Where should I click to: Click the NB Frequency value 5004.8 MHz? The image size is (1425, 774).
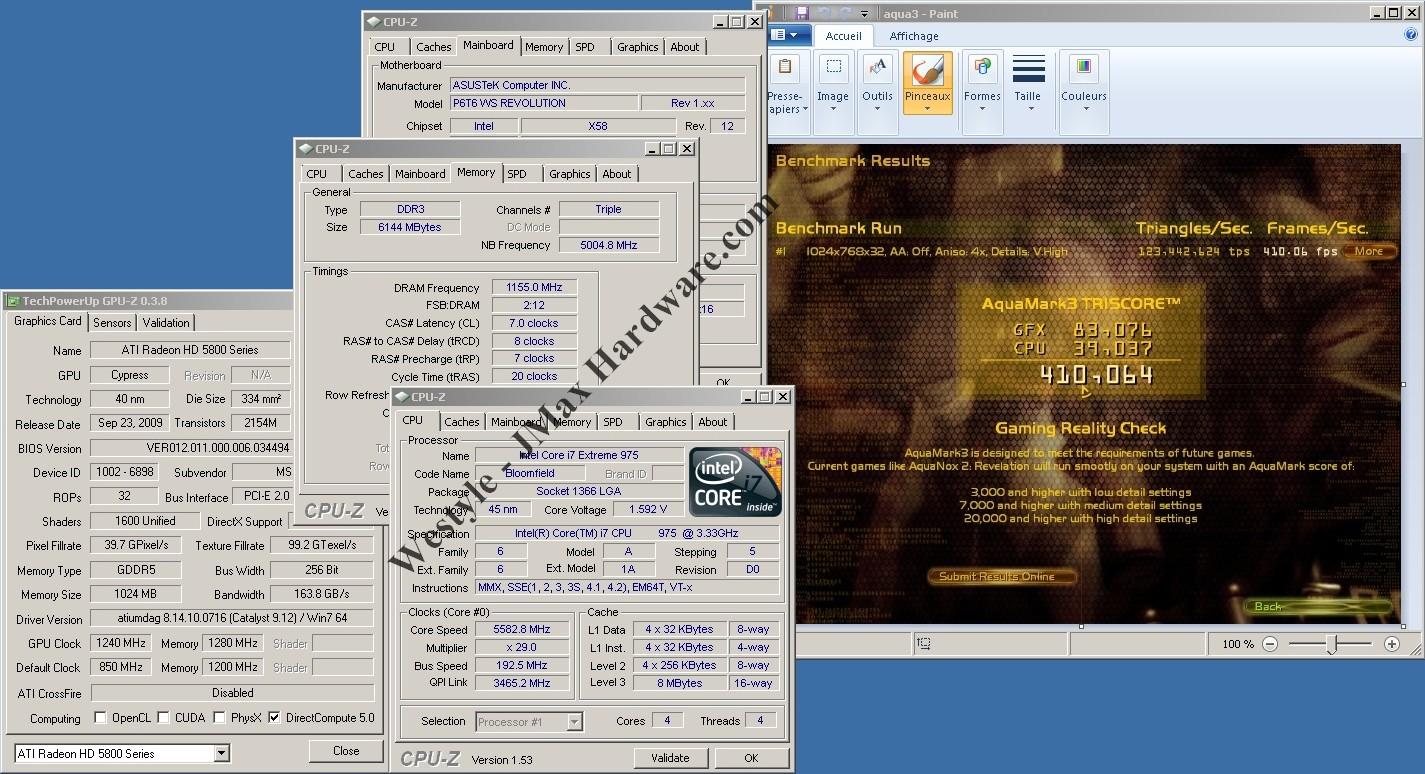click(608, 245)
